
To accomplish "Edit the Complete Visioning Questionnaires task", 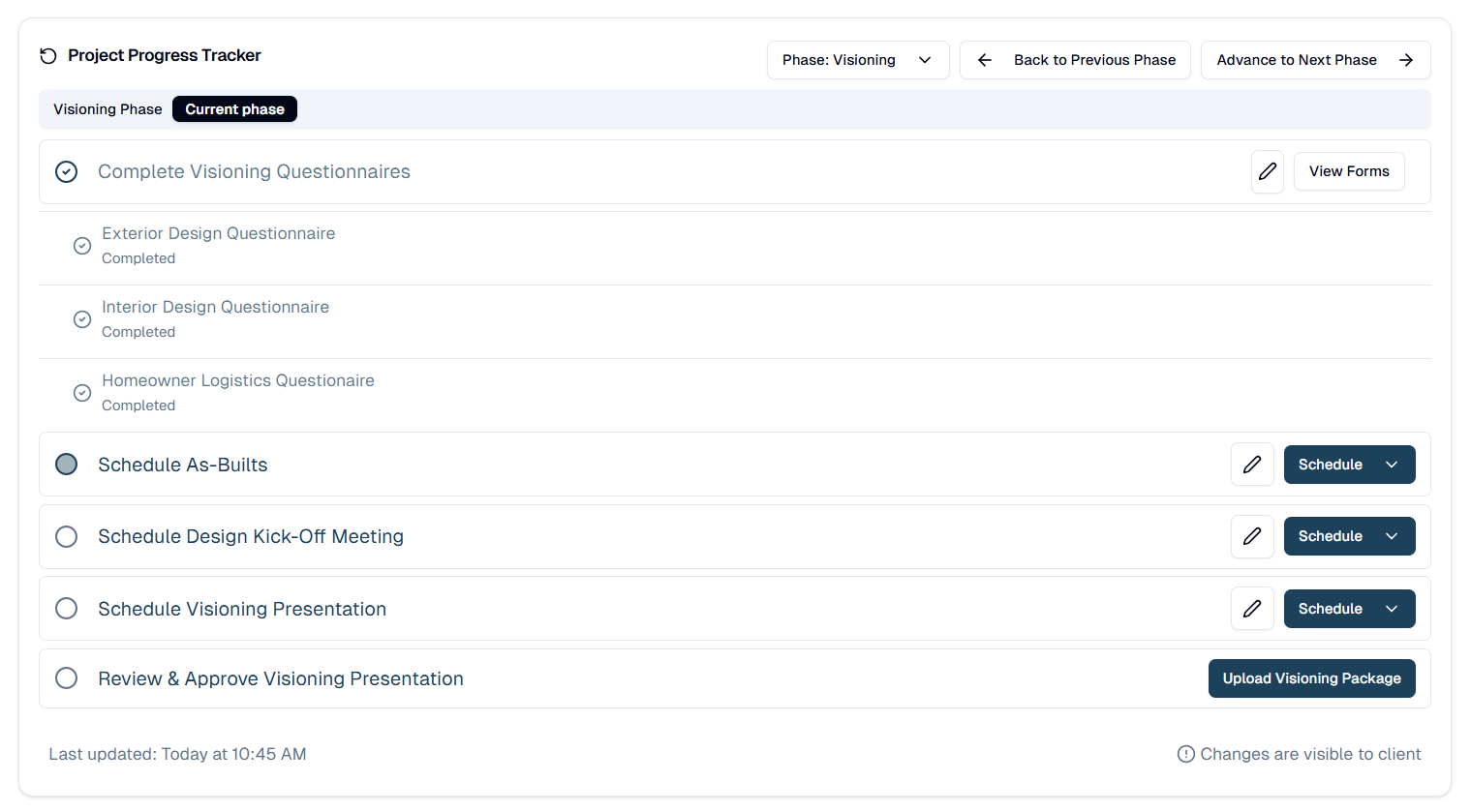I will 1267,171.
